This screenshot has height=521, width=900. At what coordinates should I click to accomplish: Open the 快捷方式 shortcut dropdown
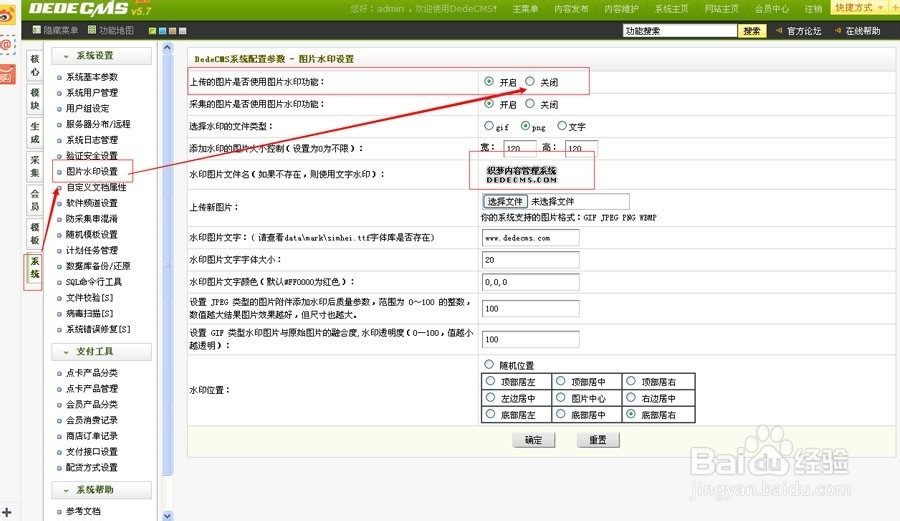(859, 7)
